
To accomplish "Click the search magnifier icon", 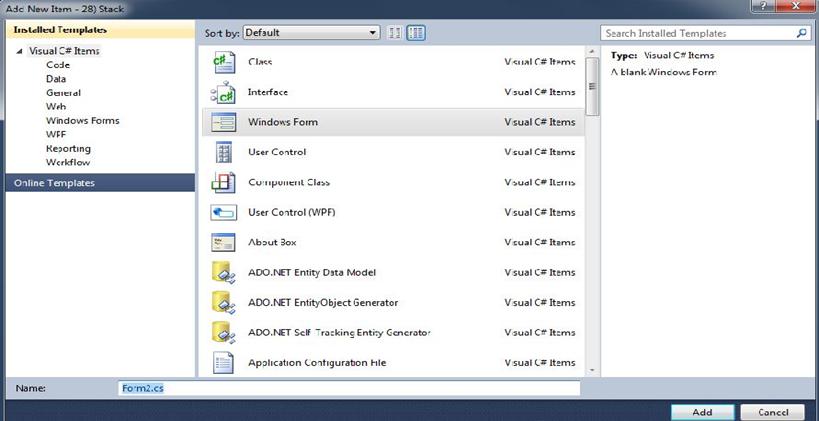I will click(x=801, y=33).
